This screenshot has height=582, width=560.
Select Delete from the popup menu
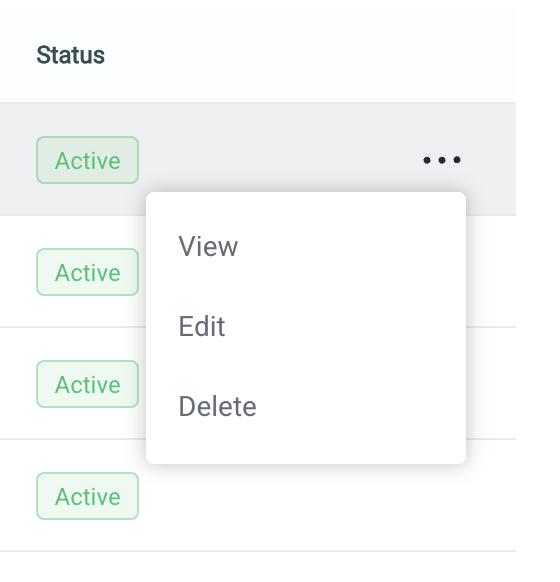tap(306, 406)
